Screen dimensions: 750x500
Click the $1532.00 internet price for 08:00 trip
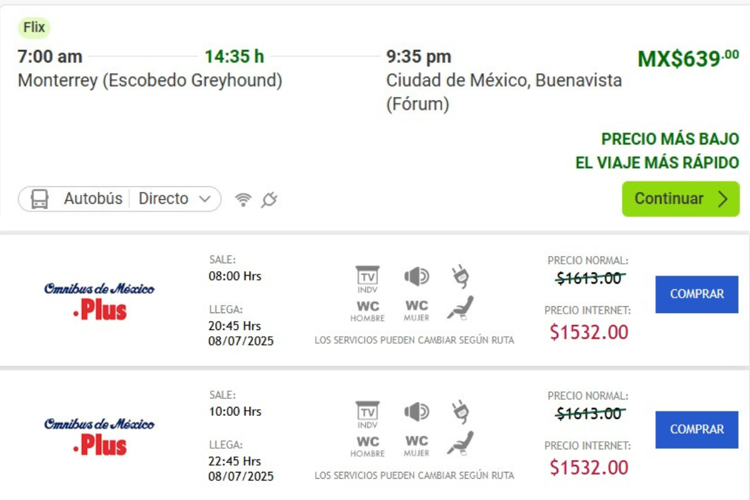(589, 332)
